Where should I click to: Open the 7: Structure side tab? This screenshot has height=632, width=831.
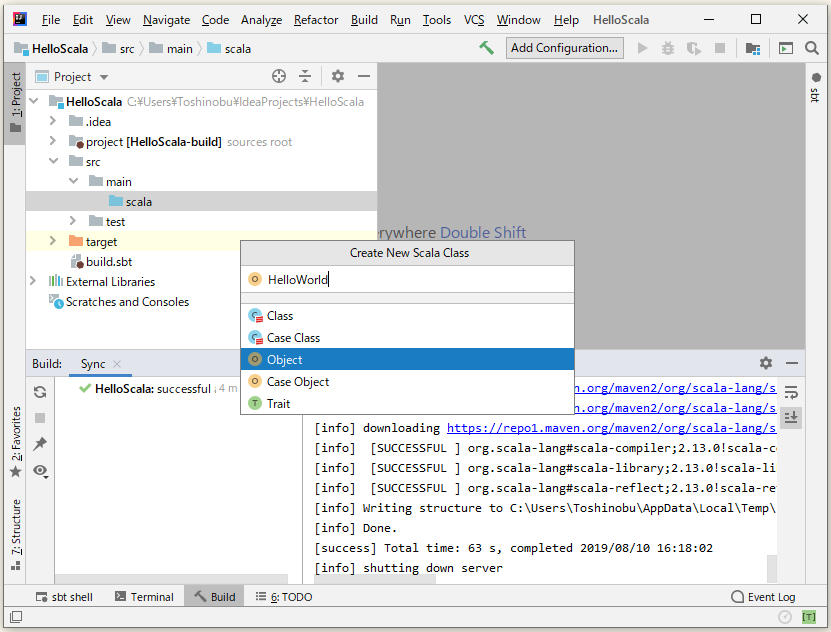click(16, 534)
